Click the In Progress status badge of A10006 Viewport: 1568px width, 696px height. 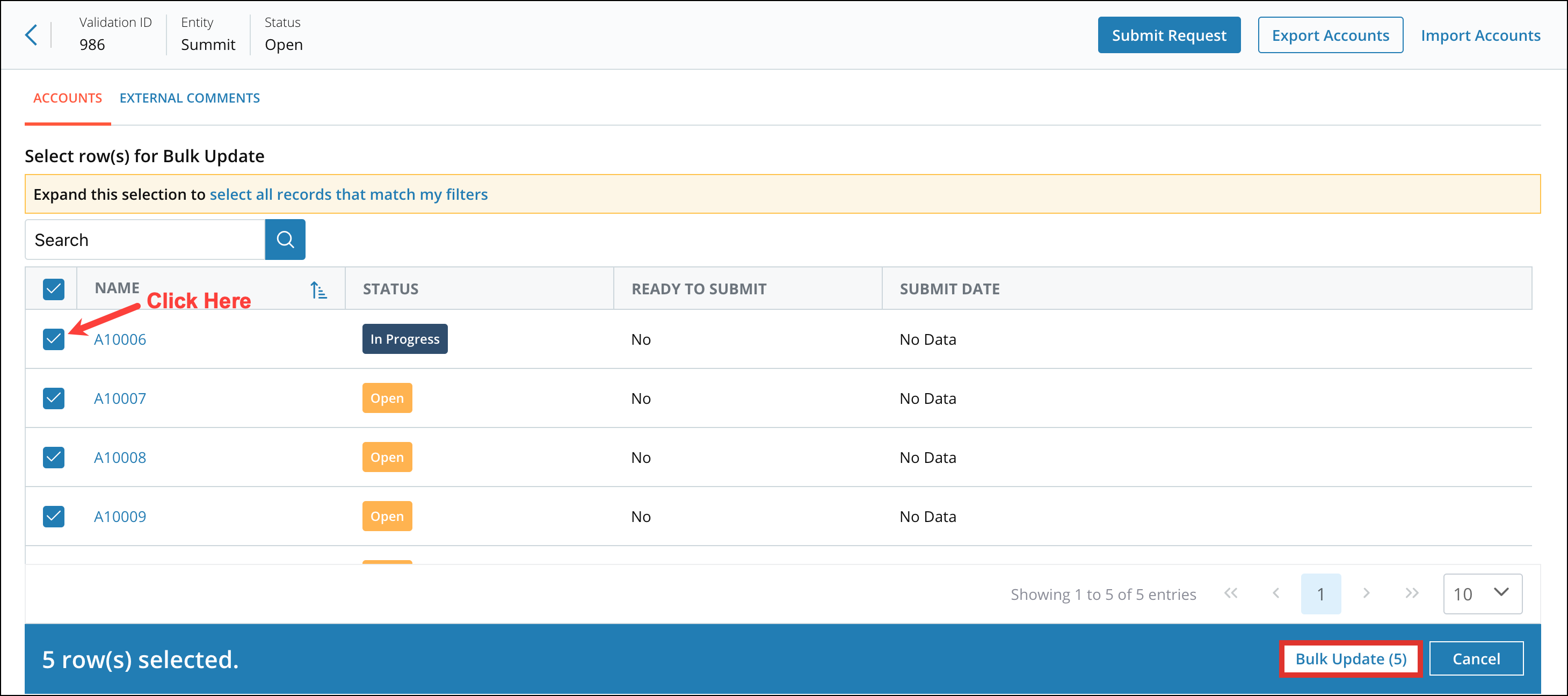405,339
